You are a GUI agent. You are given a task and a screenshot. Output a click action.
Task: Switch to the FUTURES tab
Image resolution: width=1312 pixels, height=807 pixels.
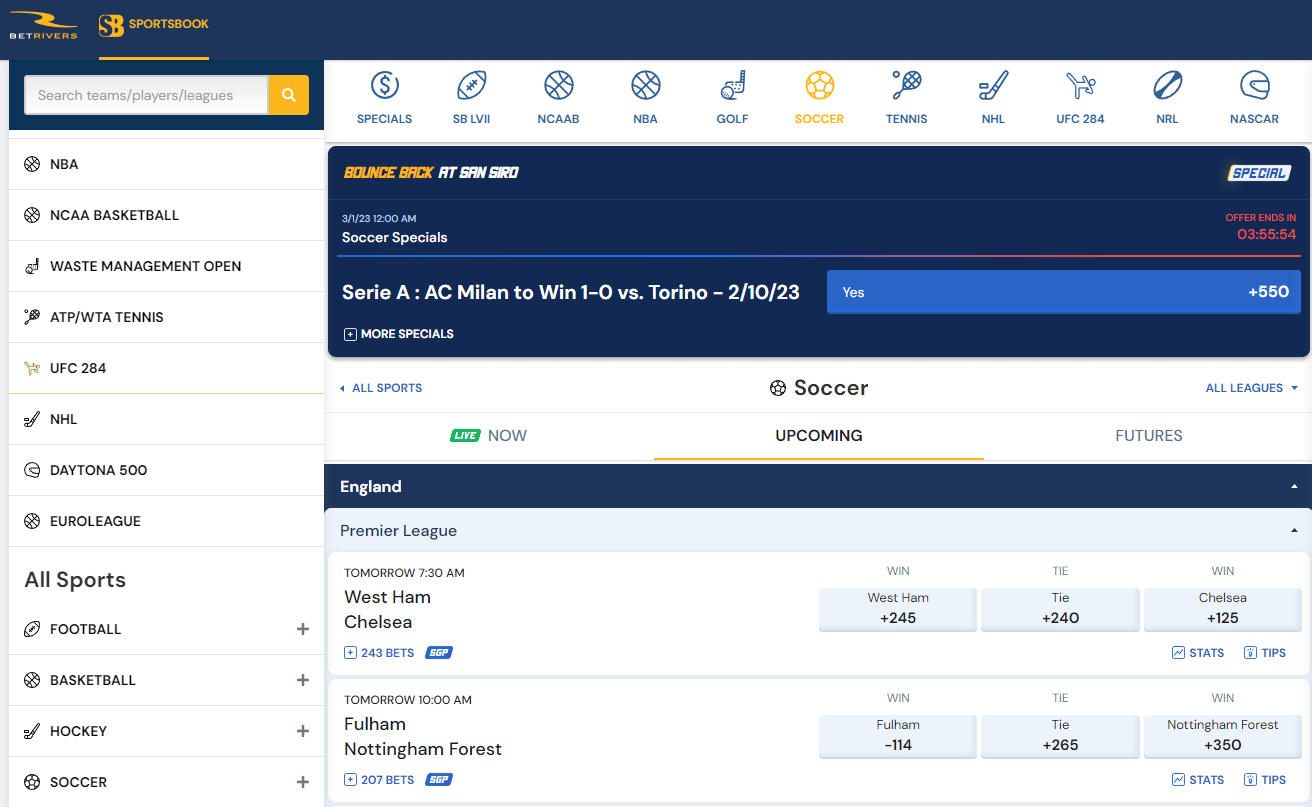point(1149,435)
